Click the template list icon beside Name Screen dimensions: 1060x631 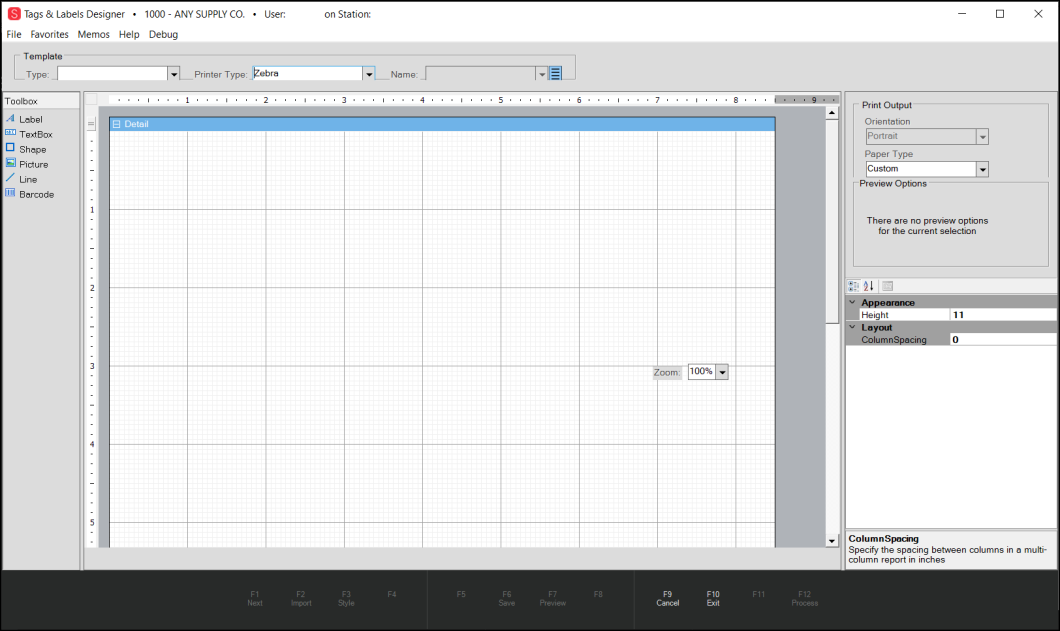click(x=556, y=74)
